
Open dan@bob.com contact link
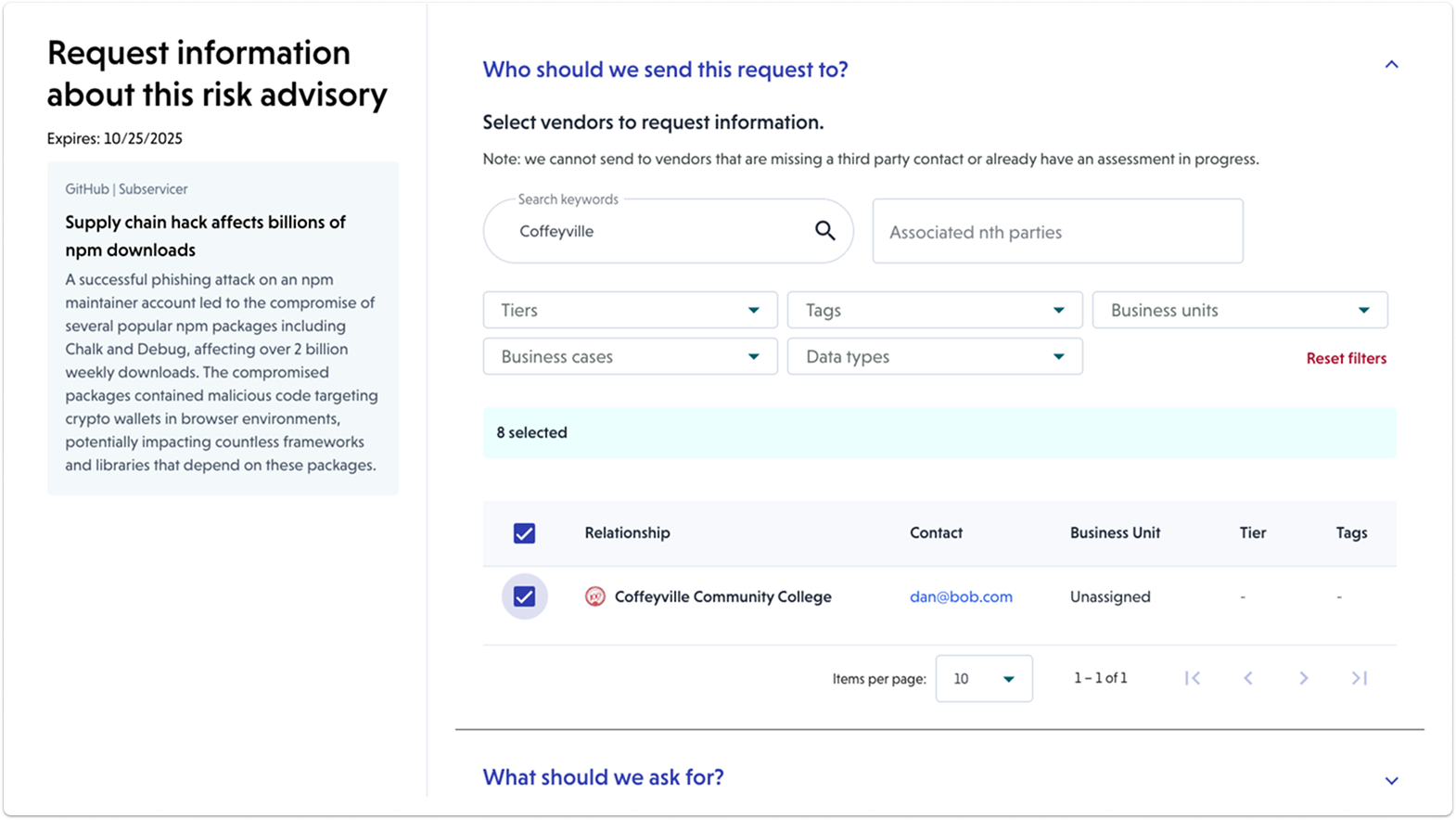point(961,596)
